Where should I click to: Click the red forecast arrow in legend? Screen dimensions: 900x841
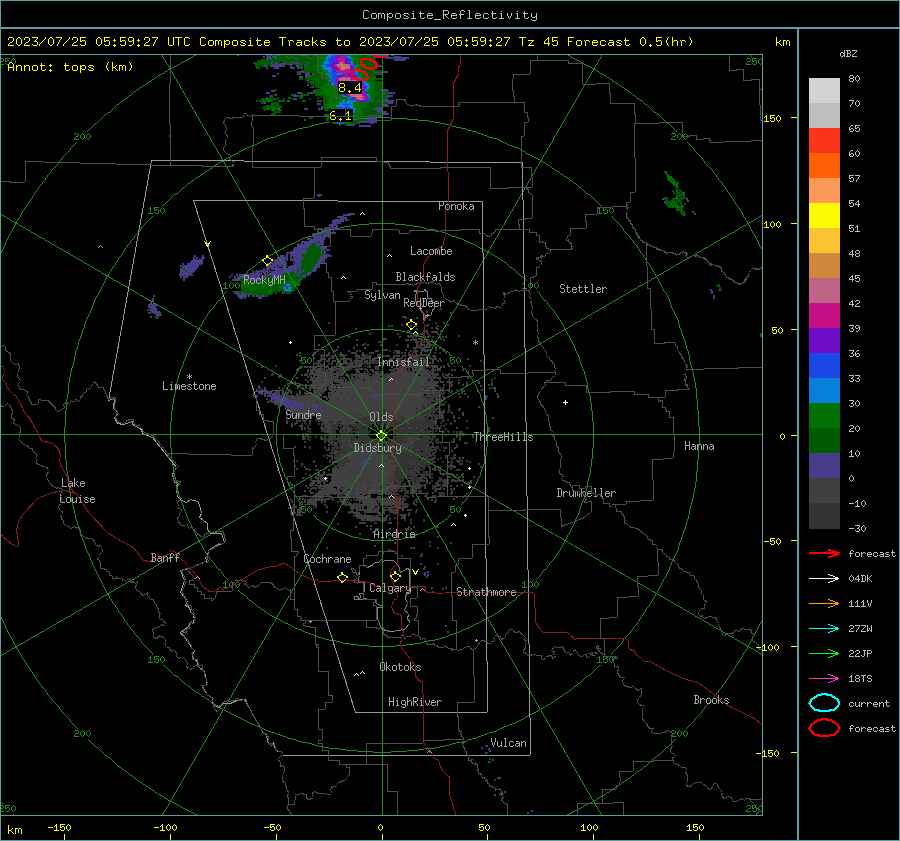point(824,553)
